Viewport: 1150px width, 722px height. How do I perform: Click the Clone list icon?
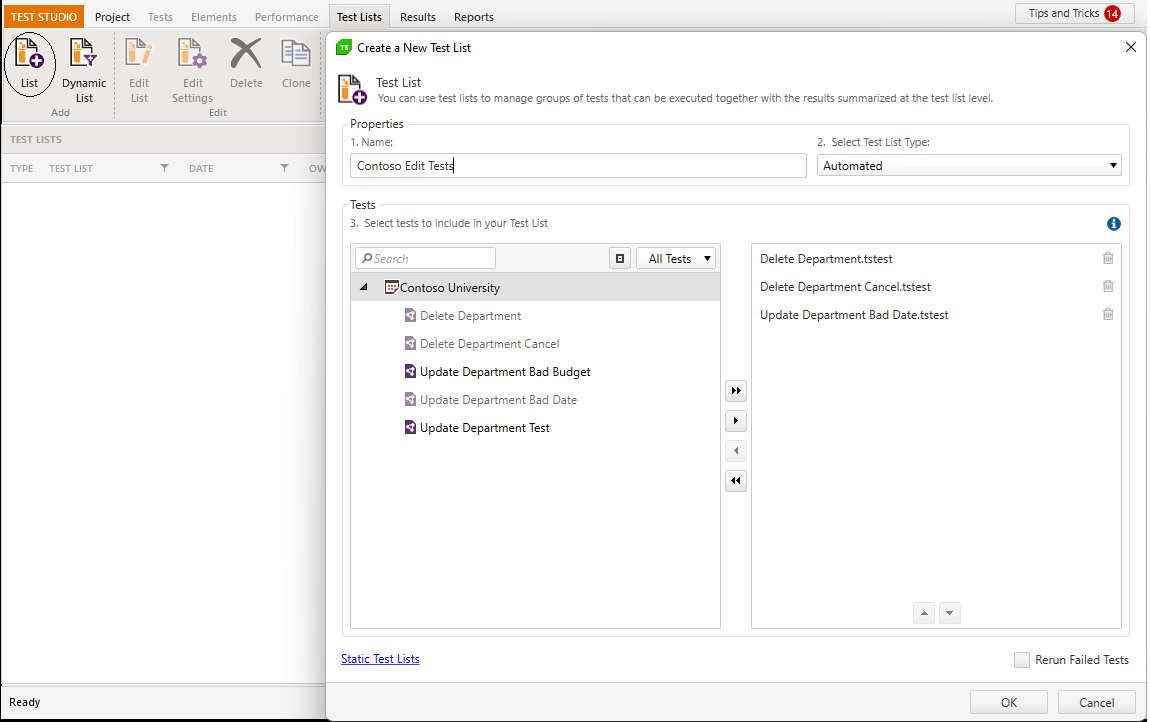(296, 54)
